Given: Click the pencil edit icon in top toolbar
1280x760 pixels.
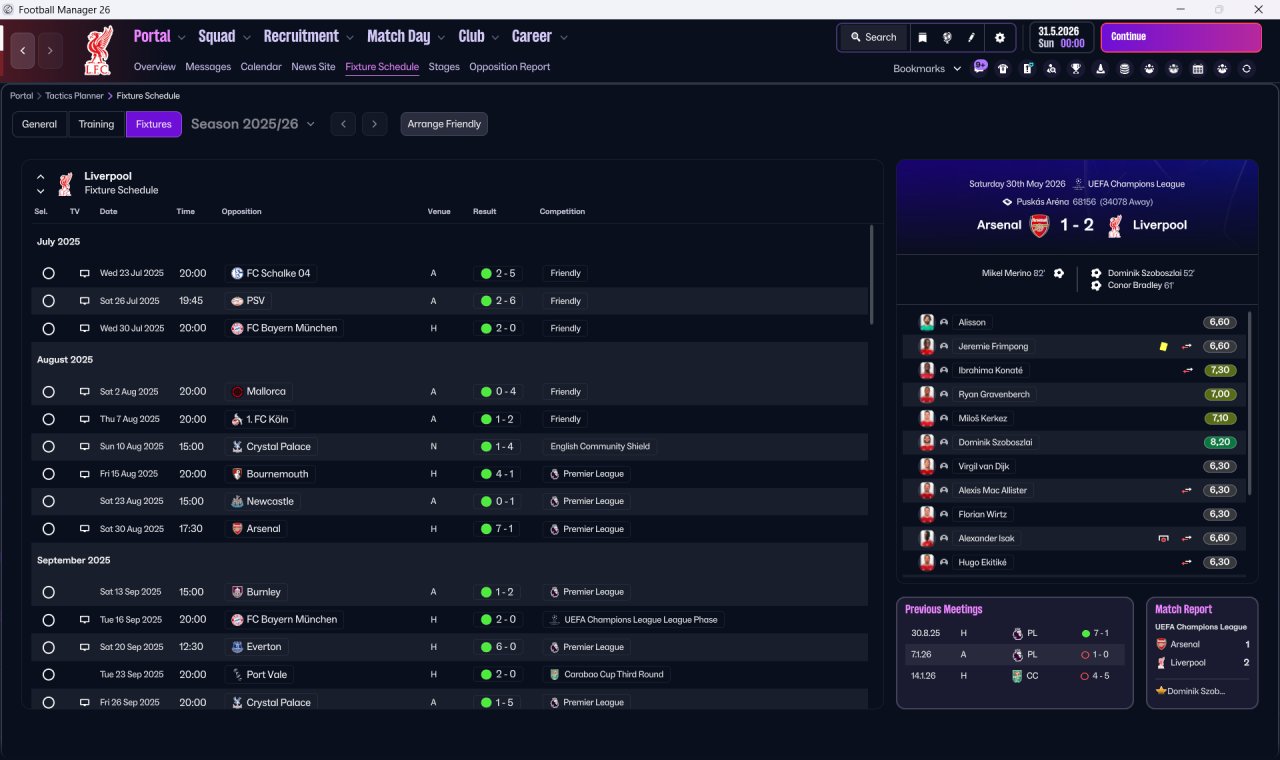Looking at the screenshot, I should (971, 37).
